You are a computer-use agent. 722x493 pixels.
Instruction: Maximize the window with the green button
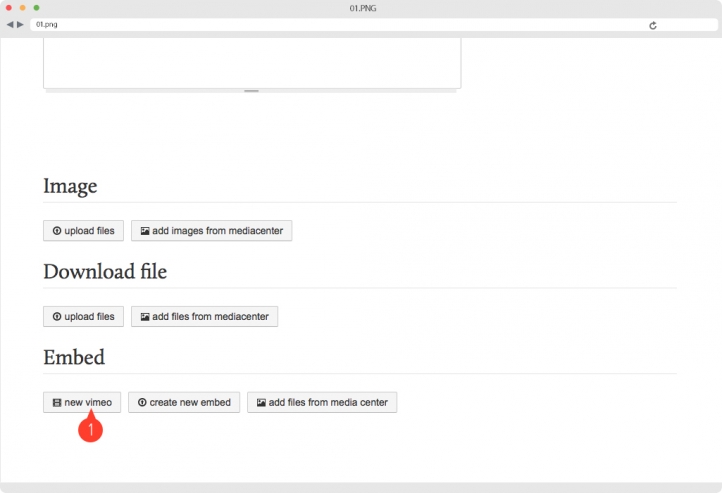36,8
